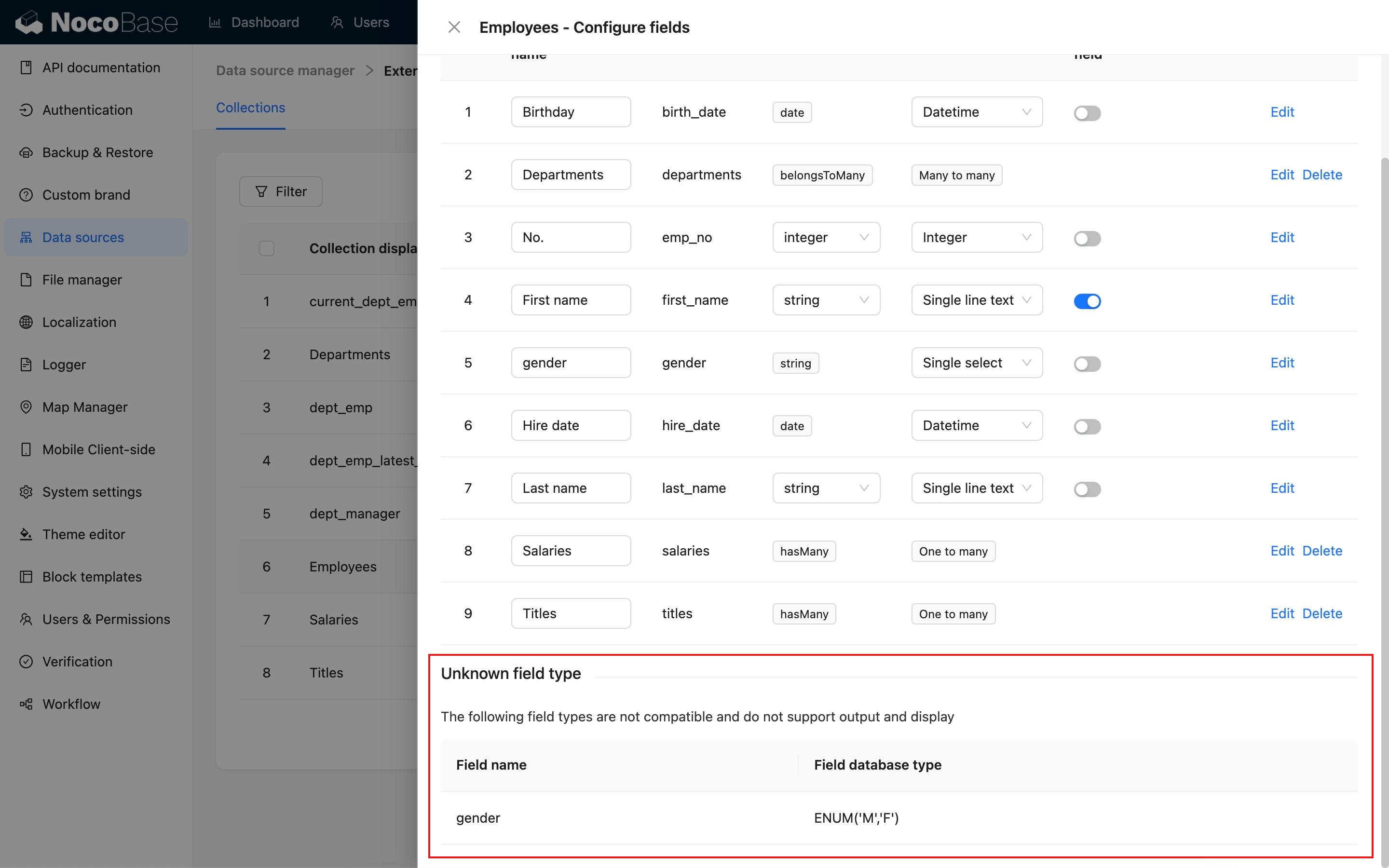
Task: Open the Dashboard menu
Action: [x=254, y=22]
